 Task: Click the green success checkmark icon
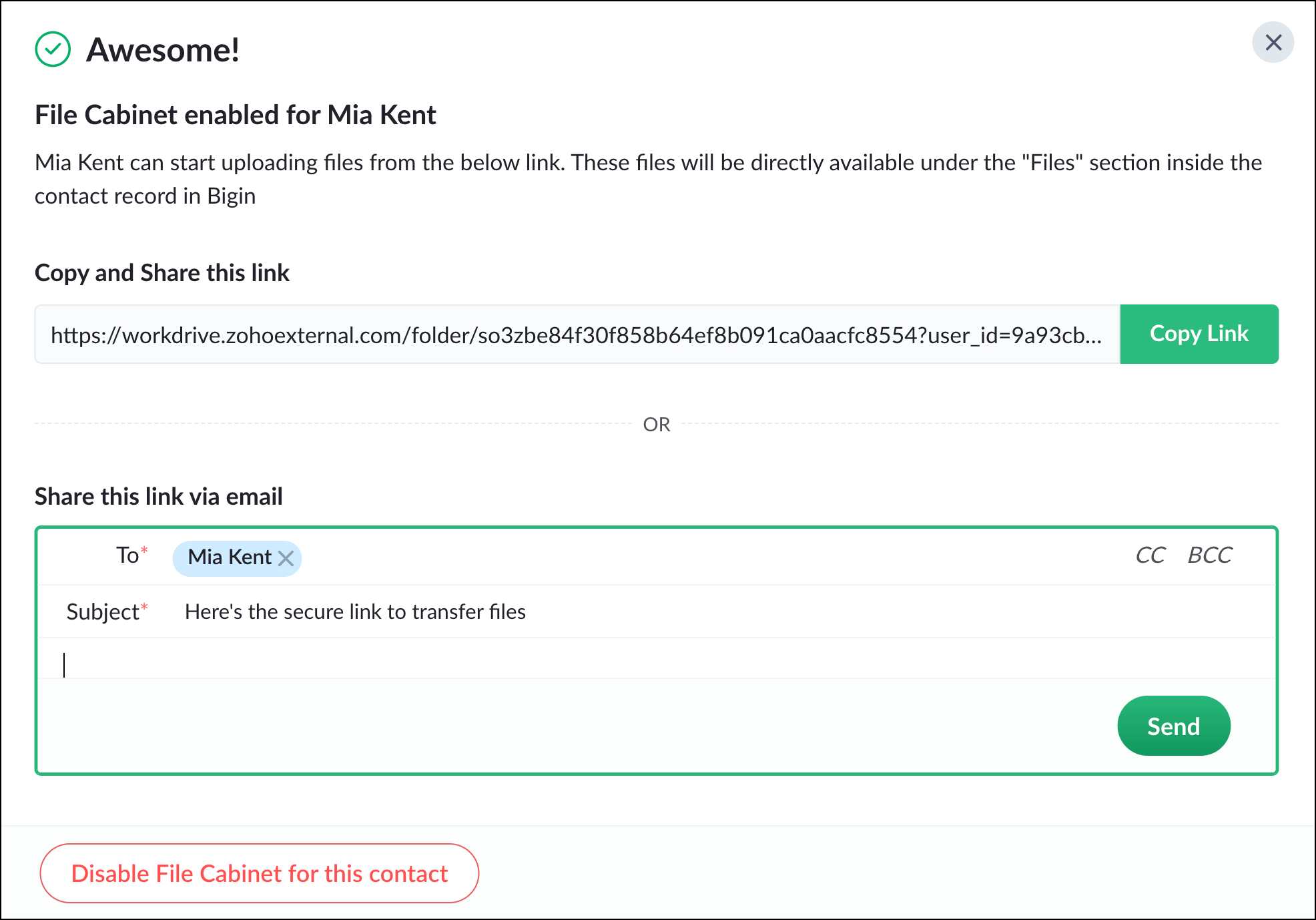(53, 49)
